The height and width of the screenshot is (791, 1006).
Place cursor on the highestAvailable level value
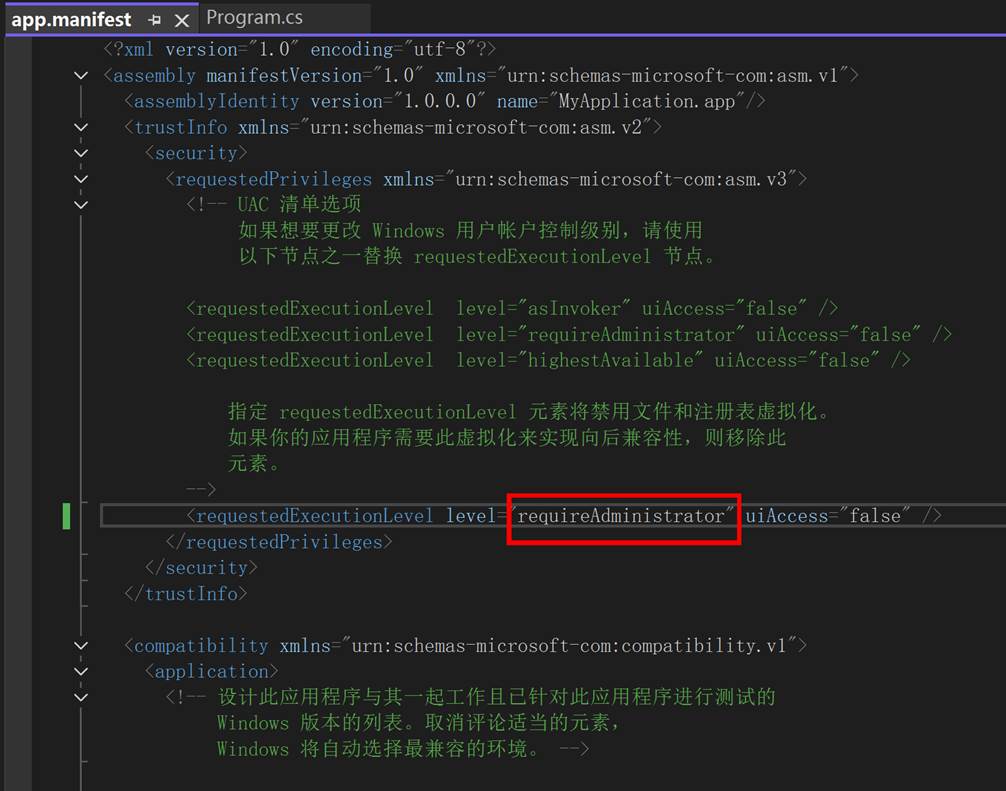[x=610, y=360]
